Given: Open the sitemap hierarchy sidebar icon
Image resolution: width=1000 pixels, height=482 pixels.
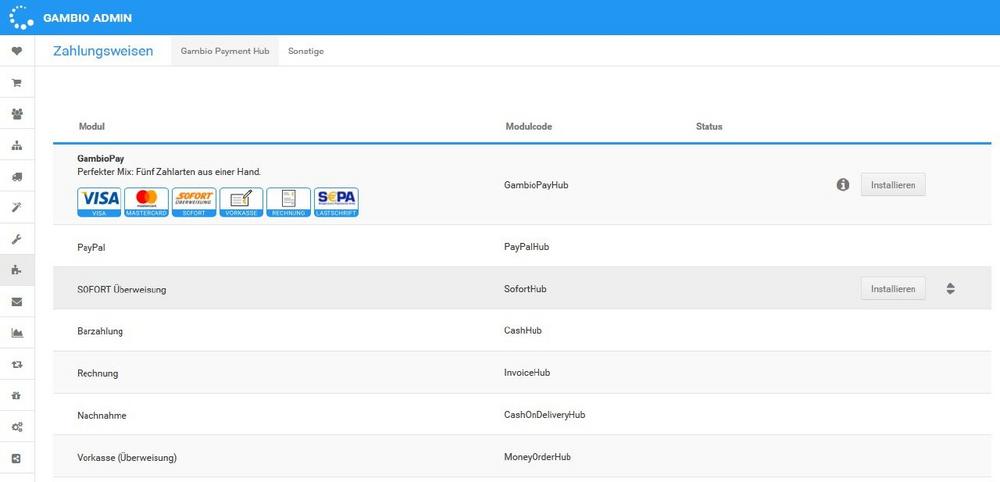Looking at the screenshot, I should tap(17, 145).
